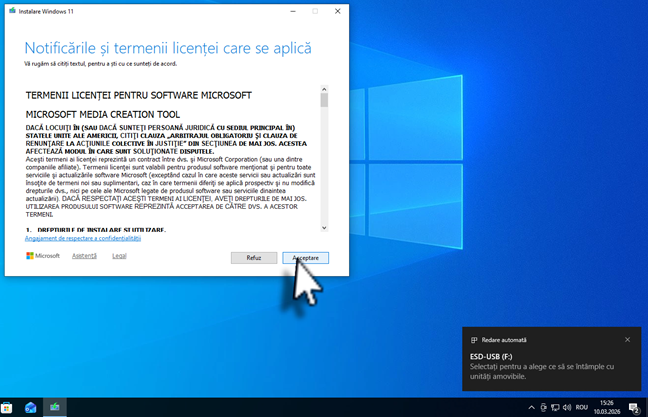Click the network tray icon
The image size is (648, 417).
pyautogui.click(x=555, y=407)
